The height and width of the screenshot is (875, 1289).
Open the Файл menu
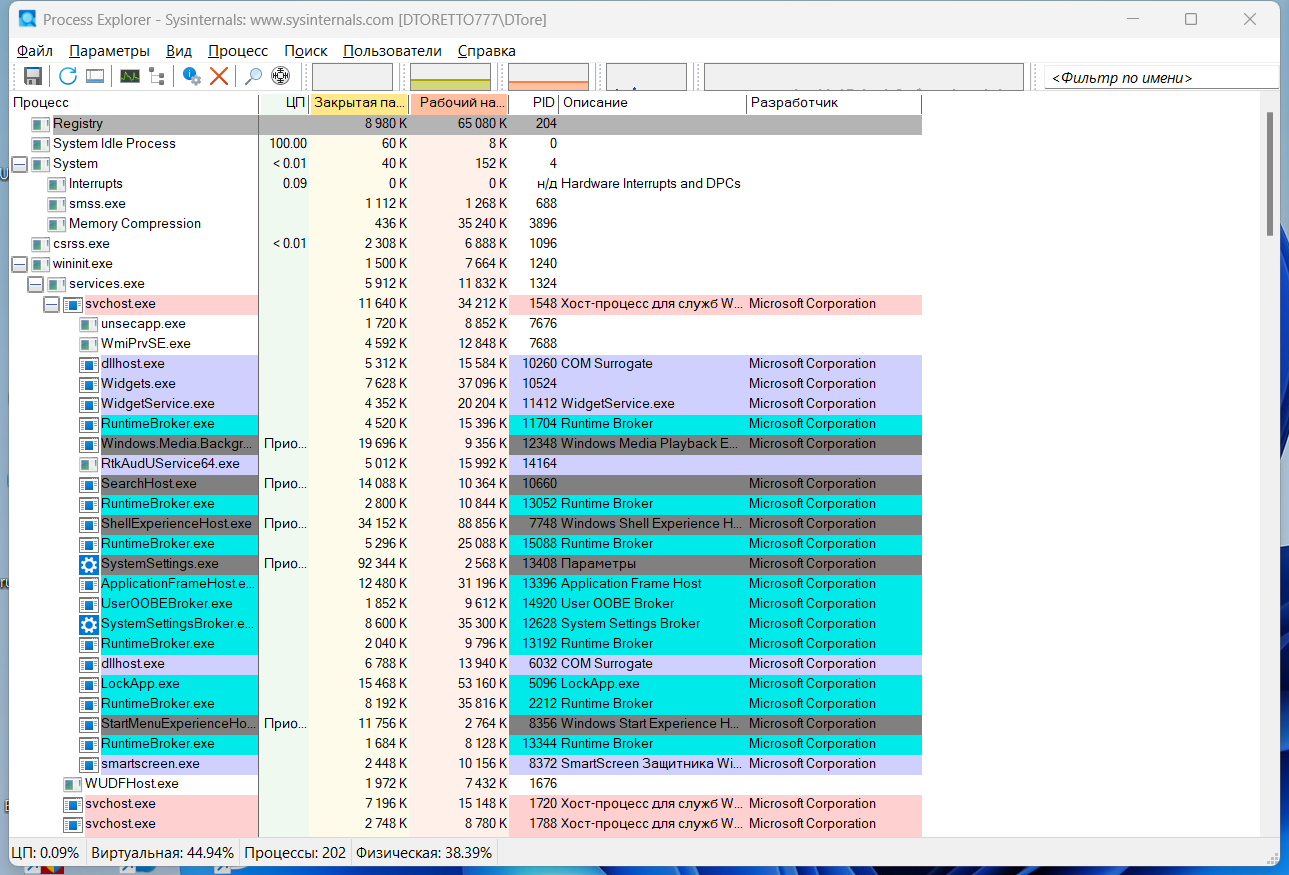[35, 51]
